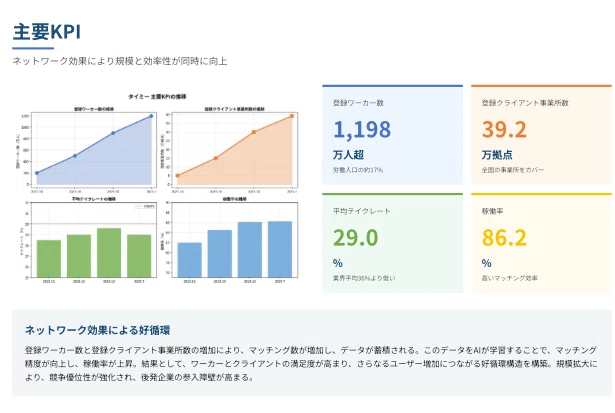
Task: Click the "万人超" unit text
Action: click(x=348, y=155)
